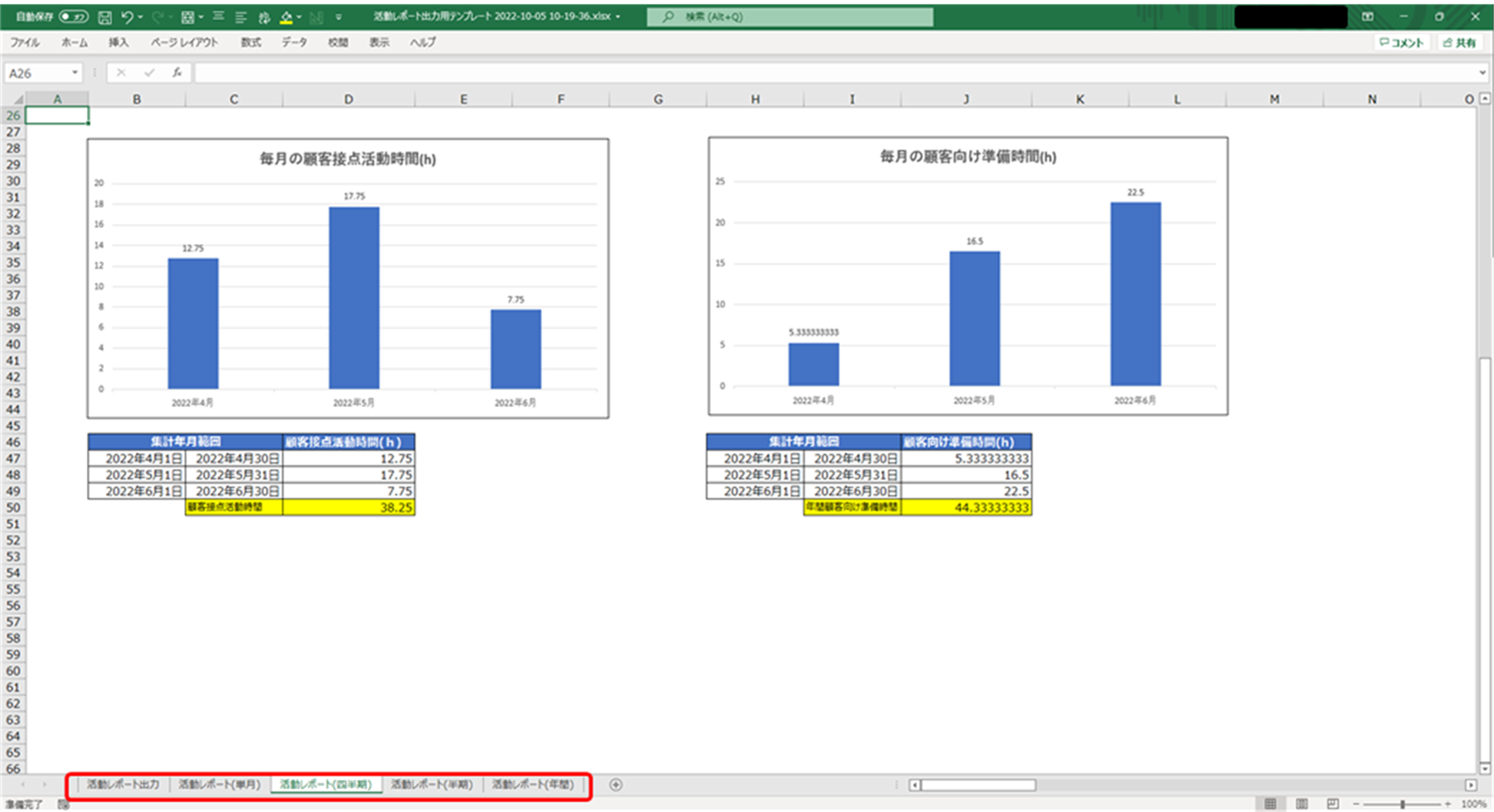Open the 表示 ribbon tab
This screenshot has height=812, width=1494.
[x=379, y=42]
